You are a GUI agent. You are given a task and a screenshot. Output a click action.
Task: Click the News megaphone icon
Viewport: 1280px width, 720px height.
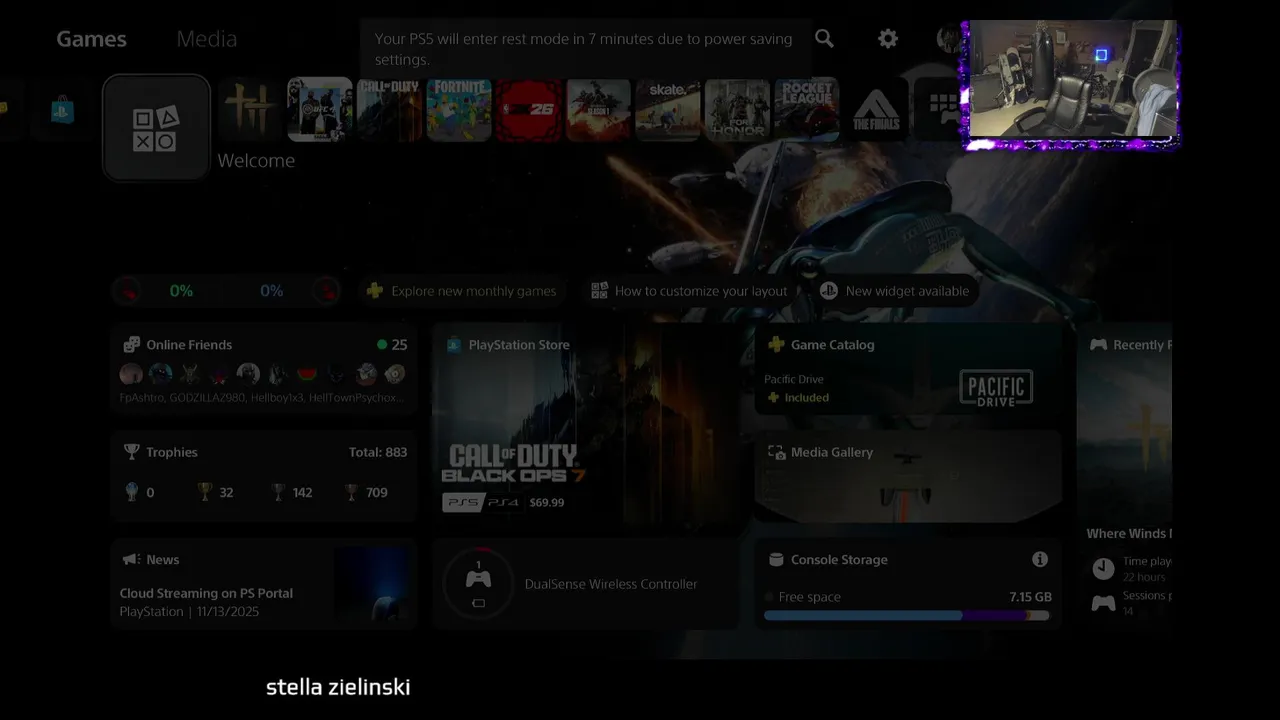[131, 560]
